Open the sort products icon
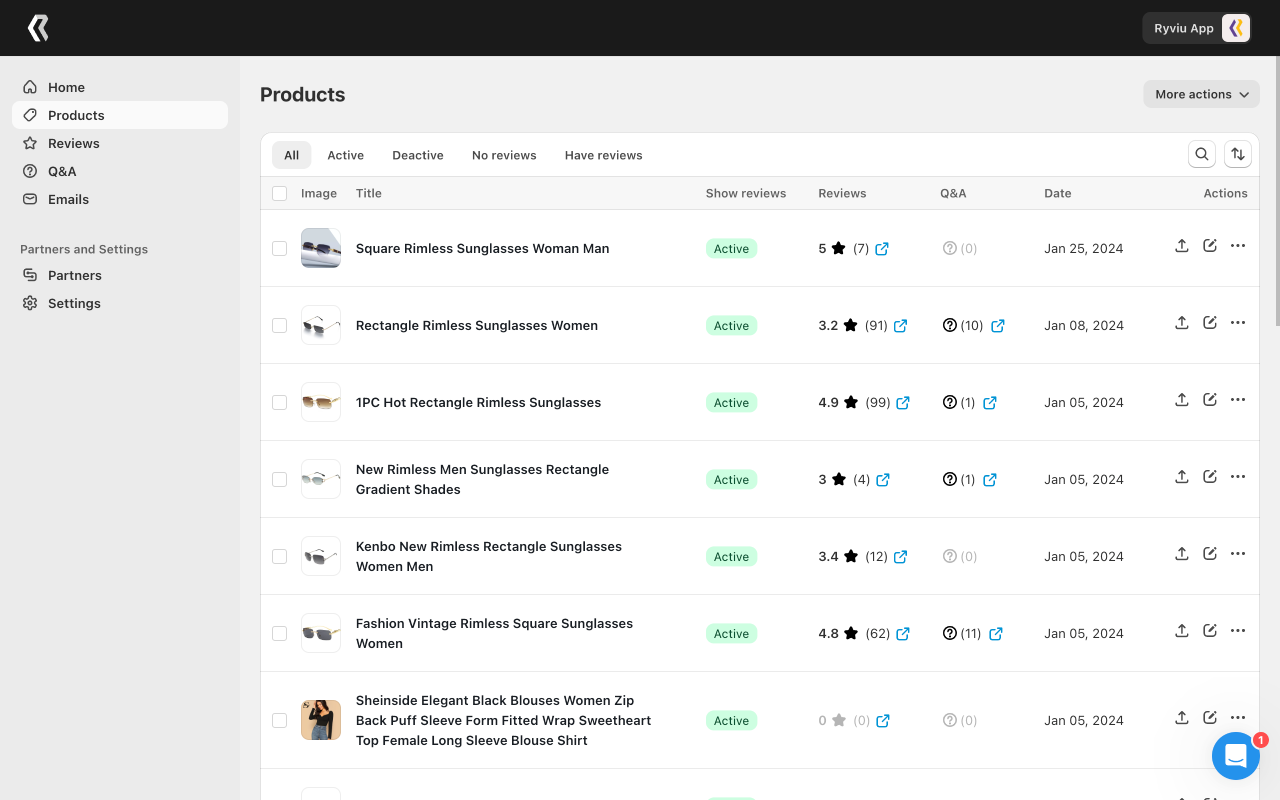1280x800 pixels. click(x=1238, y=154)
